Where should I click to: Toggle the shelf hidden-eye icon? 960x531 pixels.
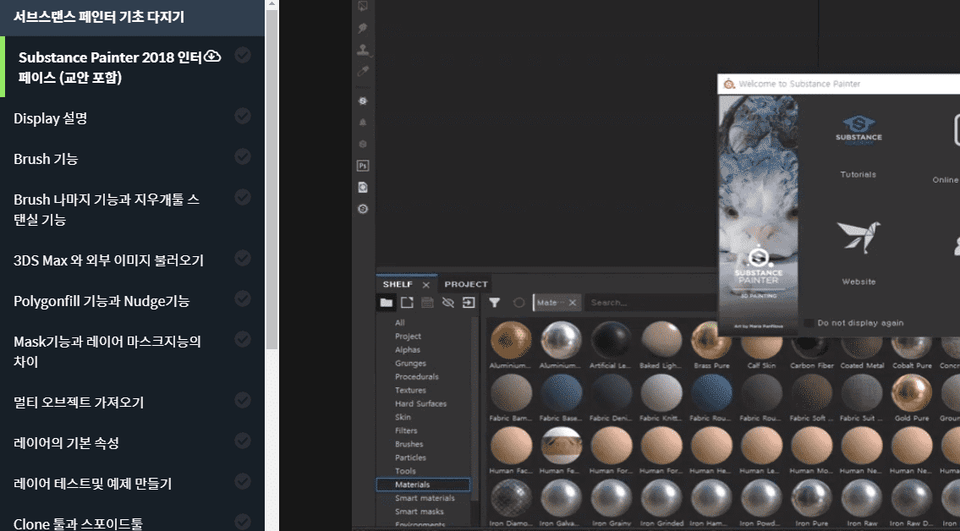[x=447, y=302]
